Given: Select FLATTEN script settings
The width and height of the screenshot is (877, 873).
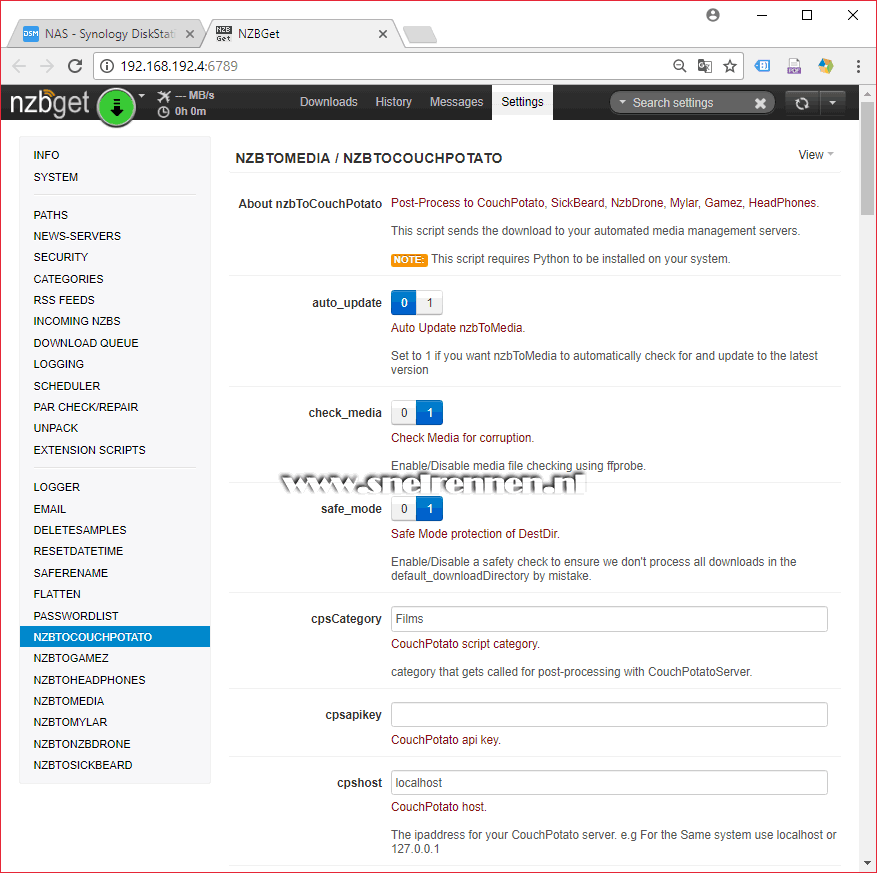Looking at the screenshot, I should click(x=56, y=594).
